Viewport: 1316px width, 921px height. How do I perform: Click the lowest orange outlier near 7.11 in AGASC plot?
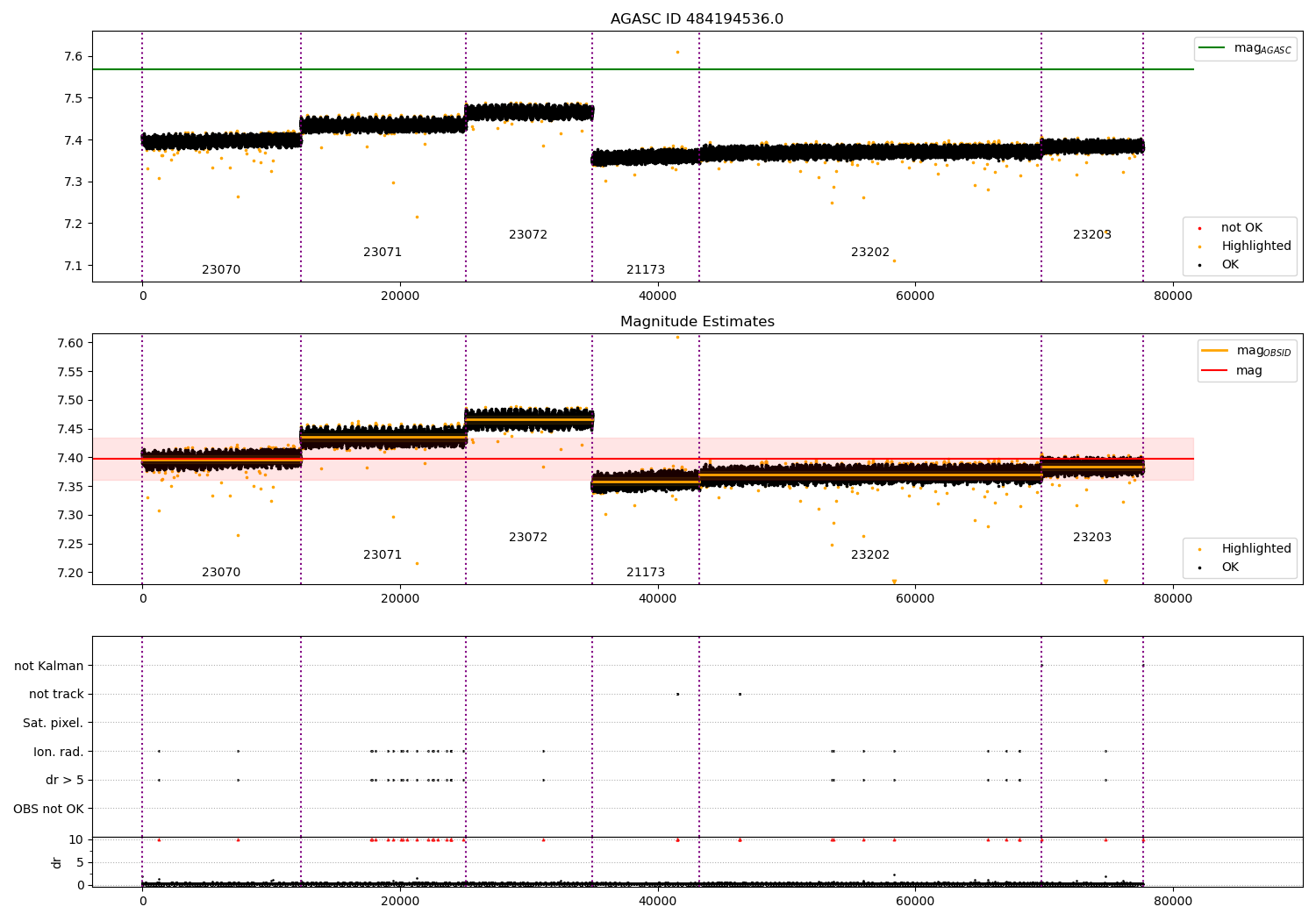894,261
